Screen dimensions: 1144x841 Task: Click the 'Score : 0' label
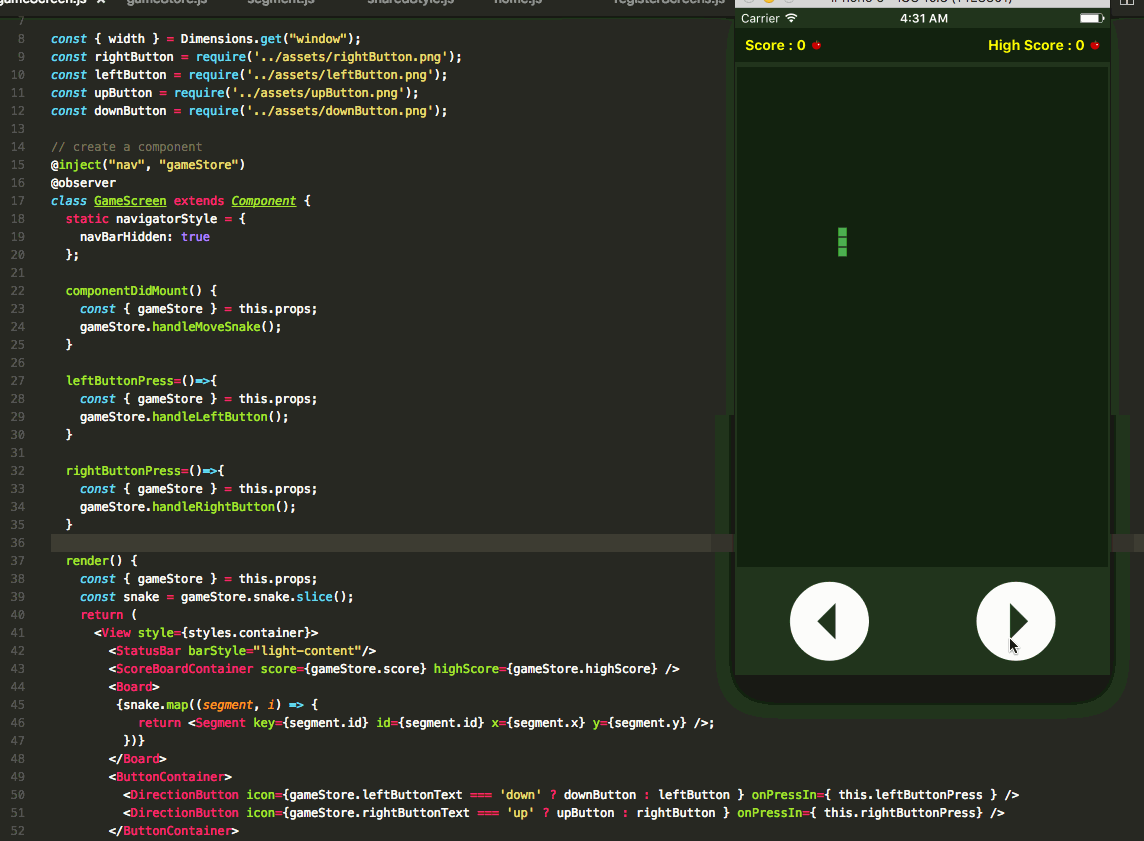pyautogui.click(x=775, y=45)
